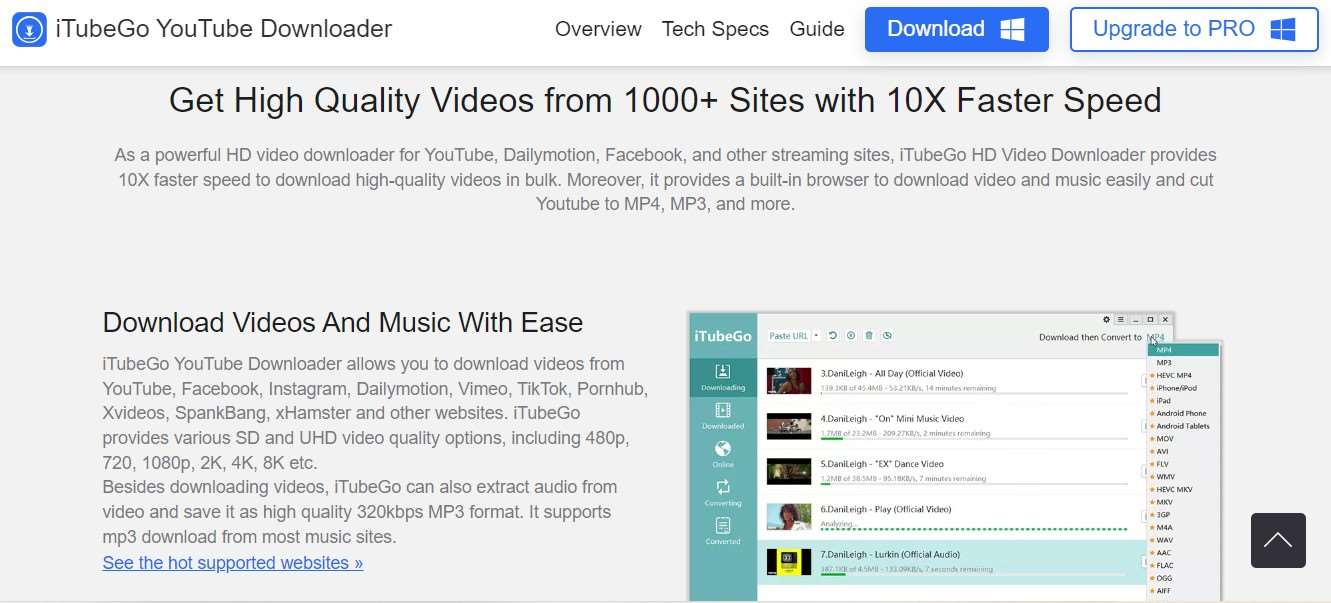The height and width of the screenshot is (603, 1331).
Task: Click the '"On" Mini Music Video' thumbnail
Action: click(x=789, y=426)
